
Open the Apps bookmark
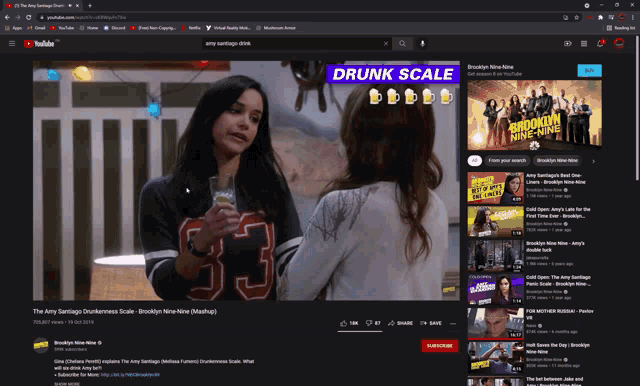click(x=13, y=28)
